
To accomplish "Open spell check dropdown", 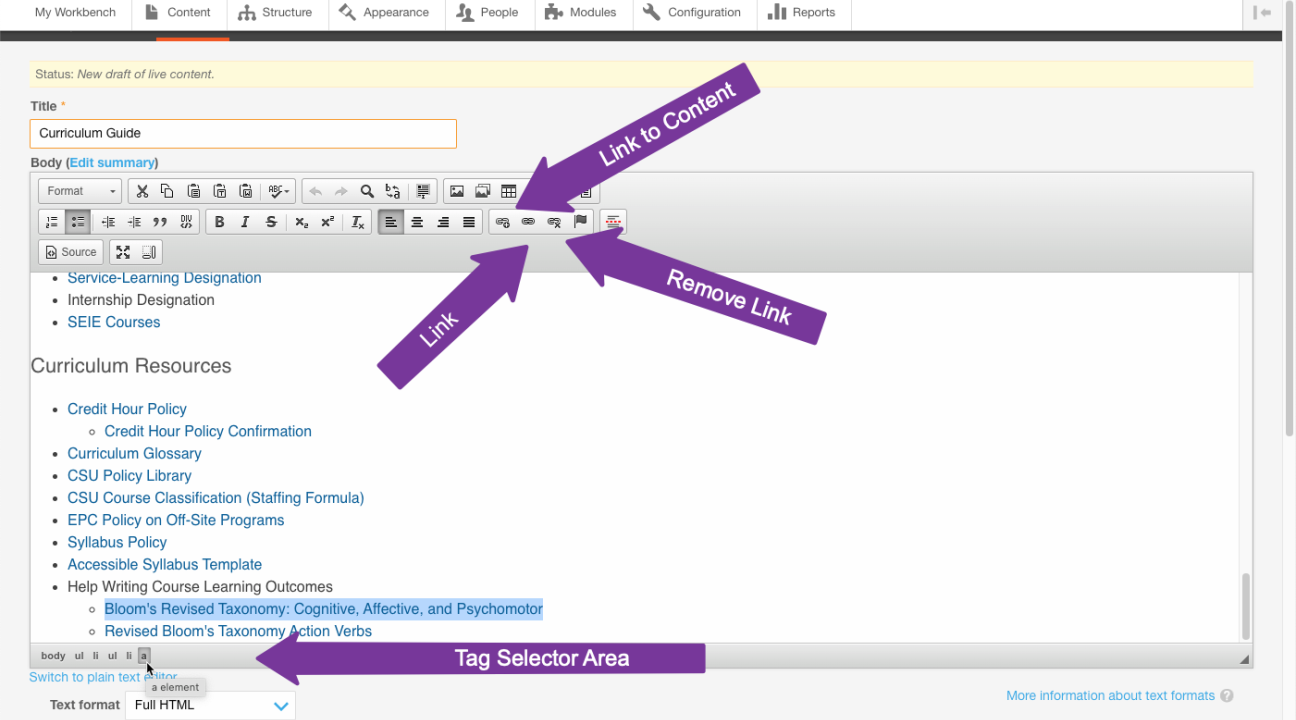I will (x=278, y=191).
